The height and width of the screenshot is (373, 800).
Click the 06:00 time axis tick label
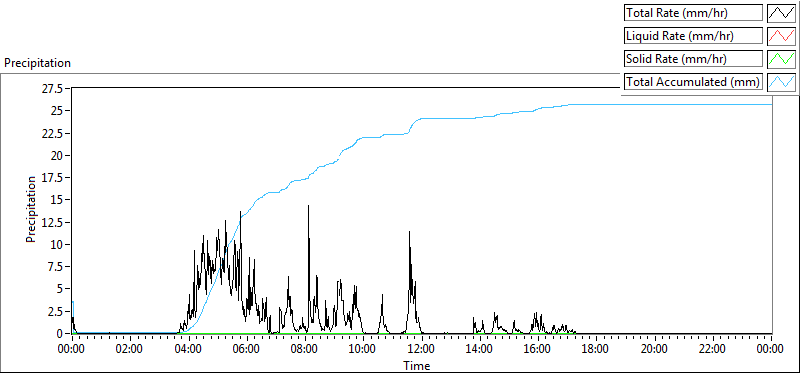246,349
